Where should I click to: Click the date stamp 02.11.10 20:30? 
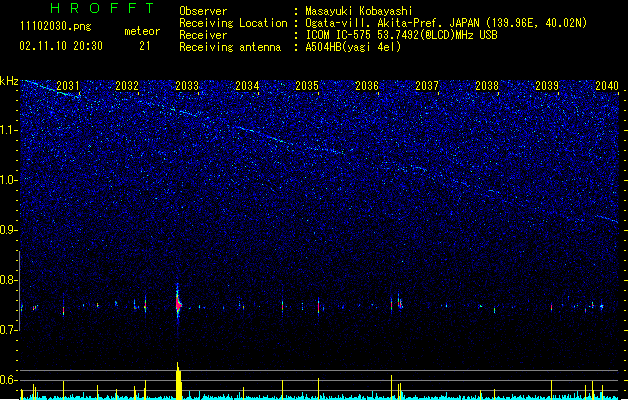(61, 46)
